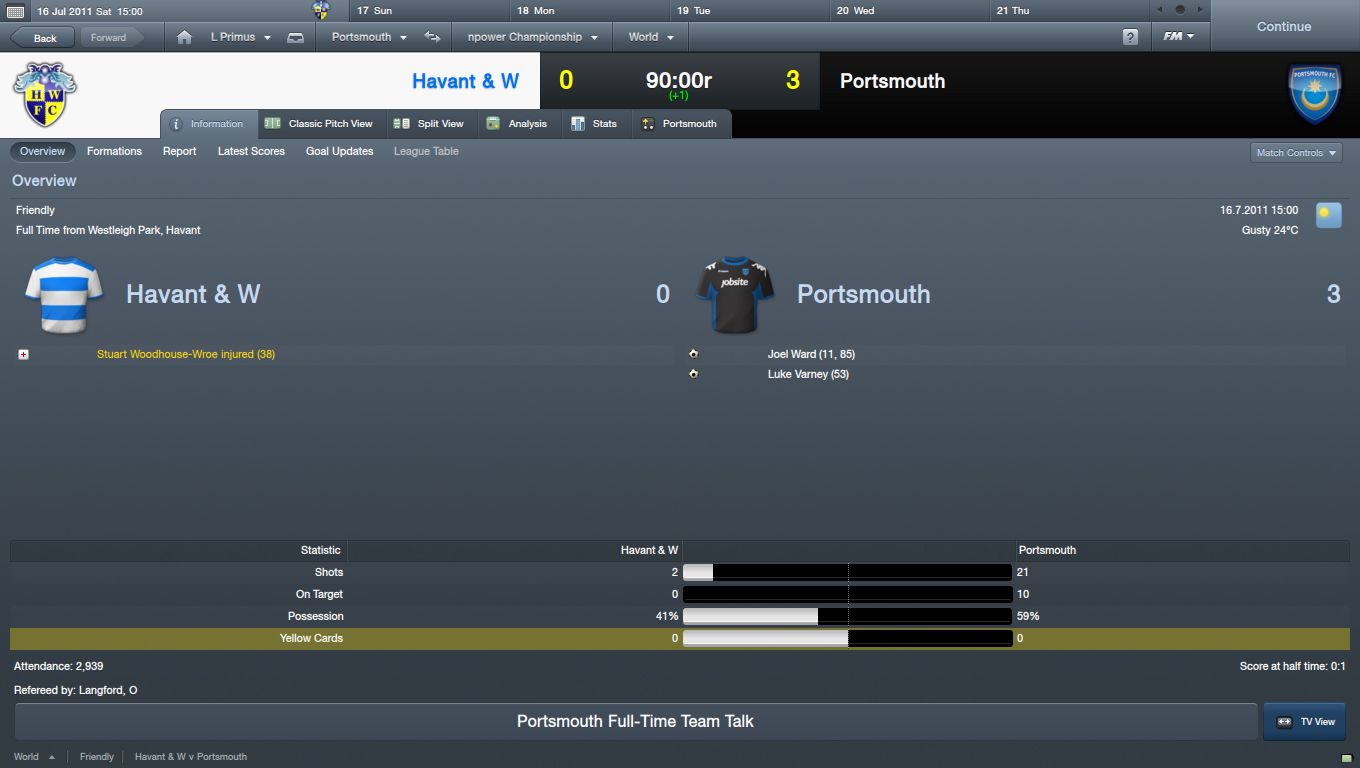Switch to the Classic Pitch View tab
Image resolution: width=1360 pixels, height=768 pixels.
(319, 124)
